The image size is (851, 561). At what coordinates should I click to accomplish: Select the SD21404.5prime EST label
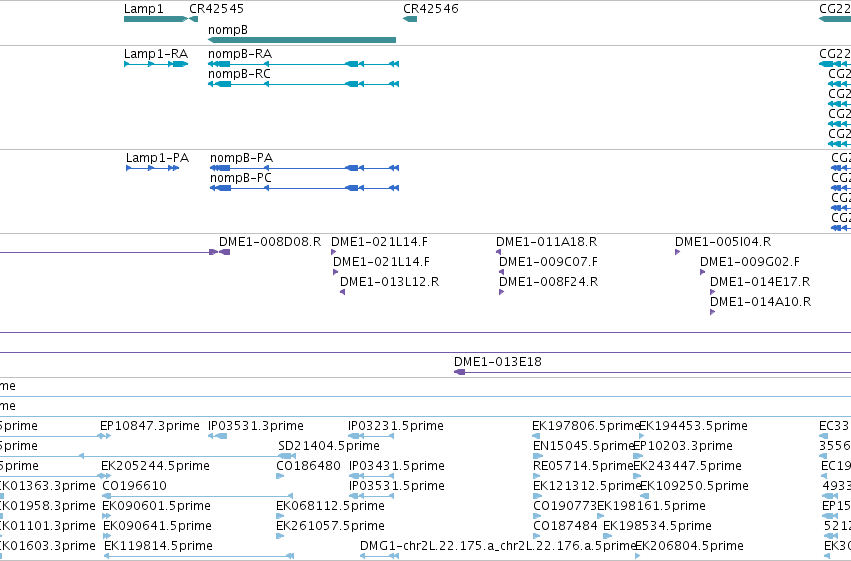[329, 446]
